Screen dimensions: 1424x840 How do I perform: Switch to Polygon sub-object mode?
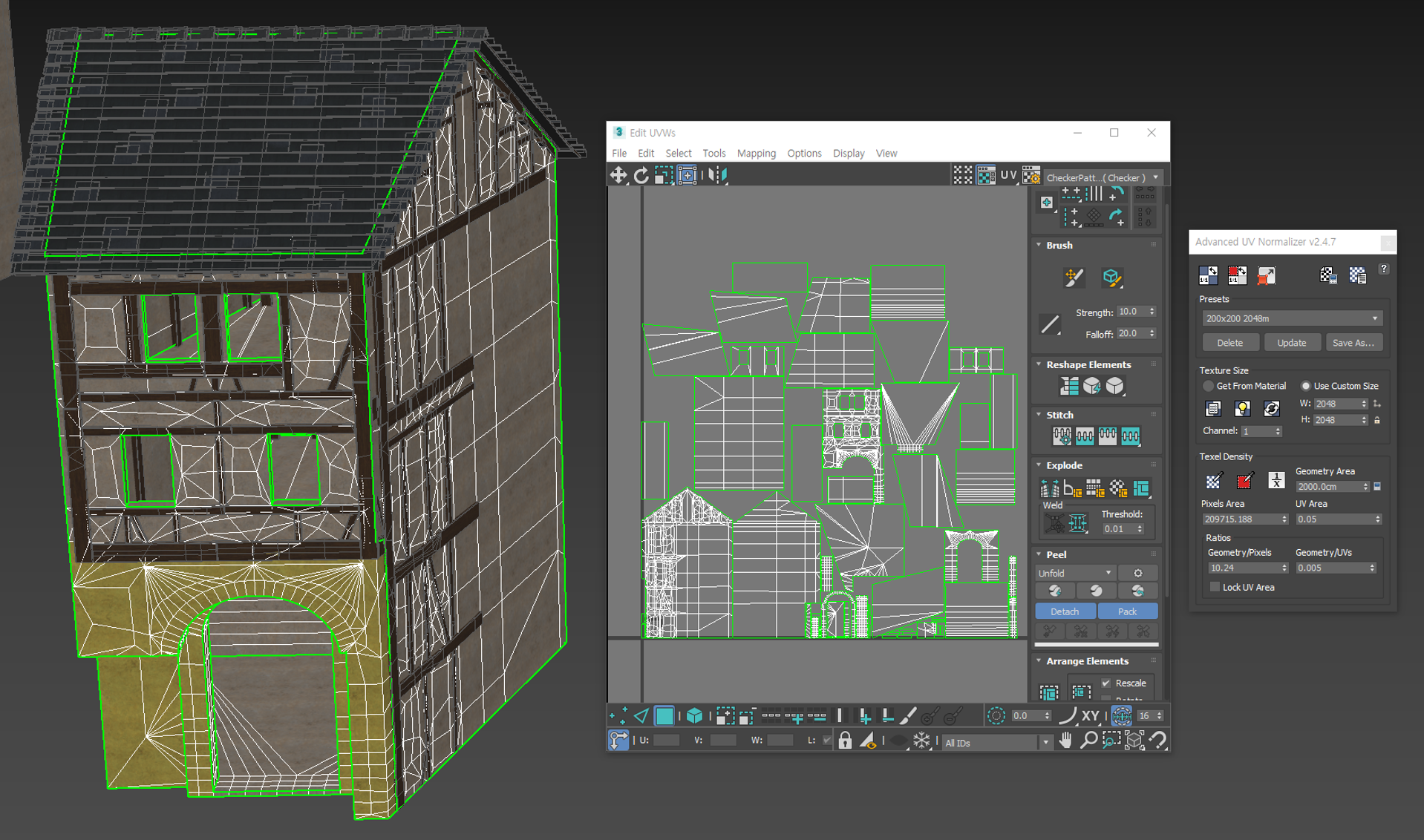[x=664, y=716]
